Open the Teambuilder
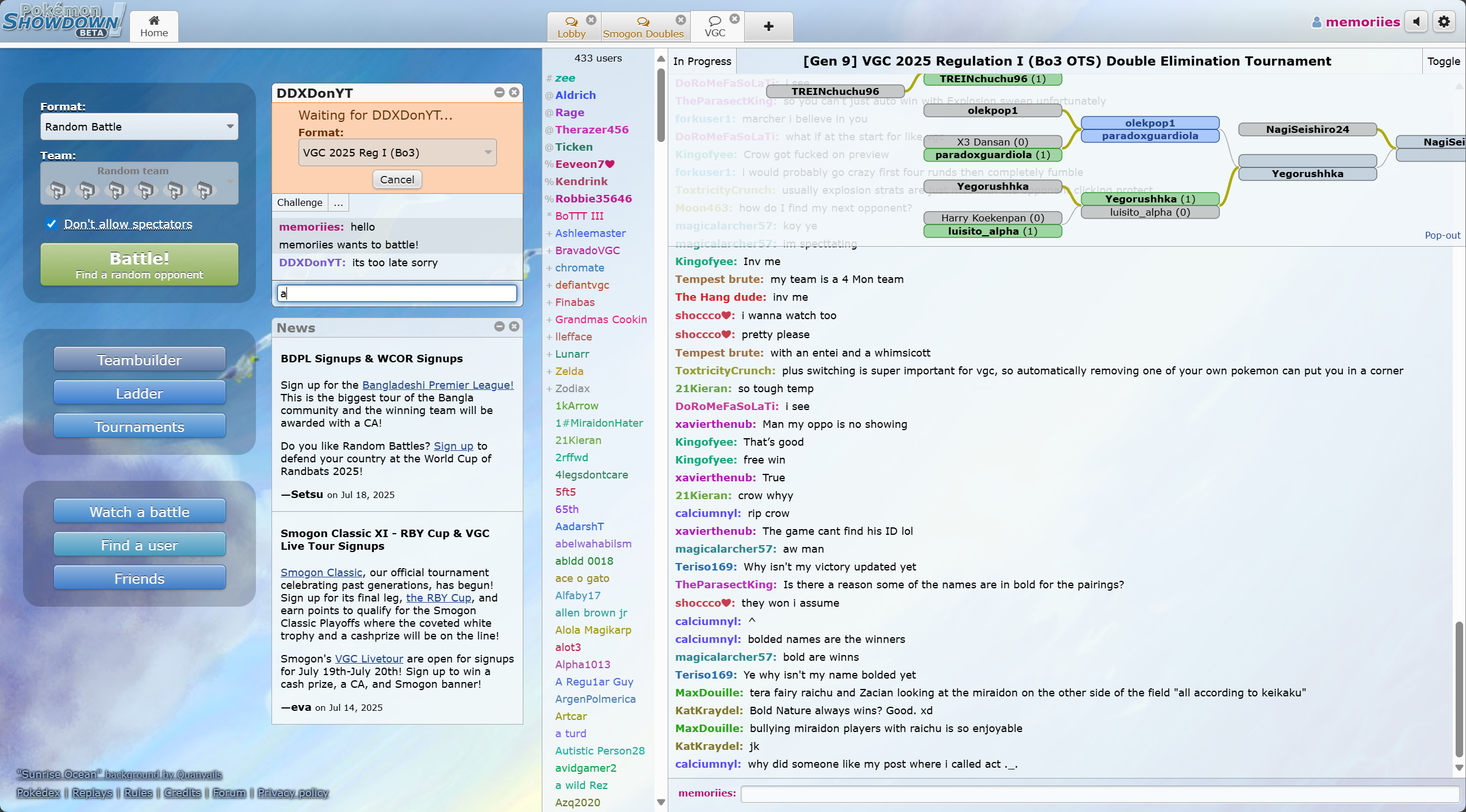 [139, 359]
